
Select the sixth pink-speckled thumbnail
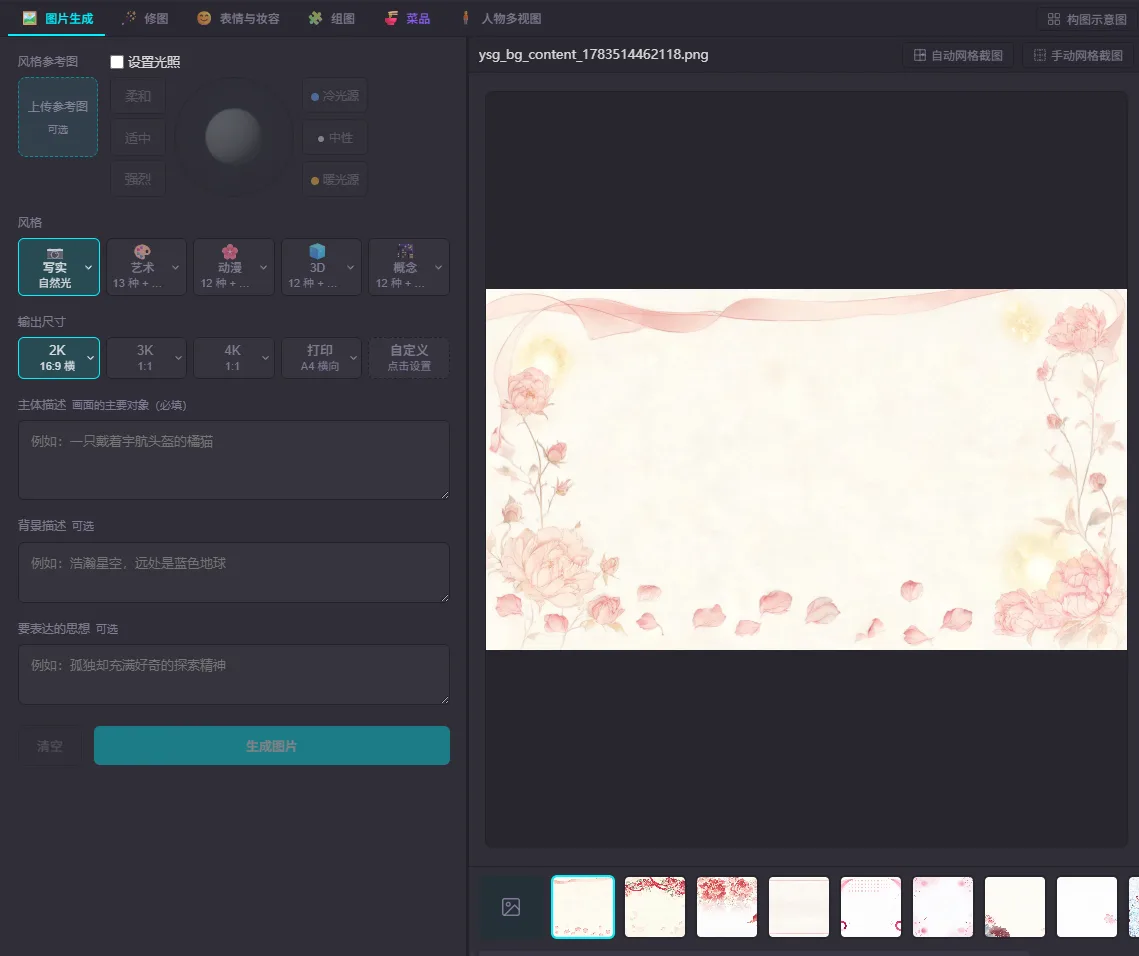tap(943, 907)
